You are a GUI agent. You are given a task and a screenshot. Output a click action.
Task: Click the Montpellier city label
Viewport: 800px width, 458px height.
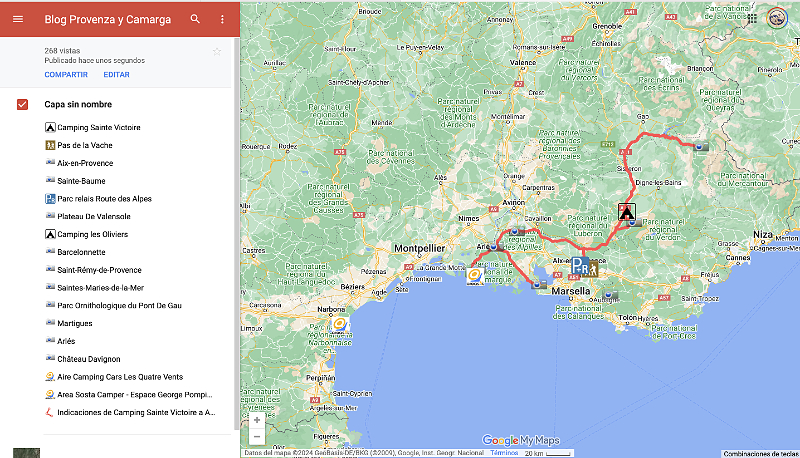tap(419, 248)
